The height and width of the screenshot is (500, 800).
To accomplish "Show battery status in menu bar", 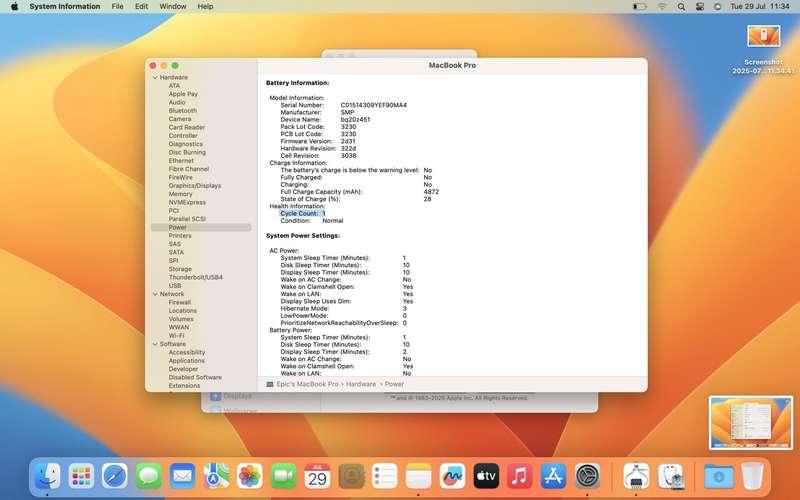I will click(640, 7).
